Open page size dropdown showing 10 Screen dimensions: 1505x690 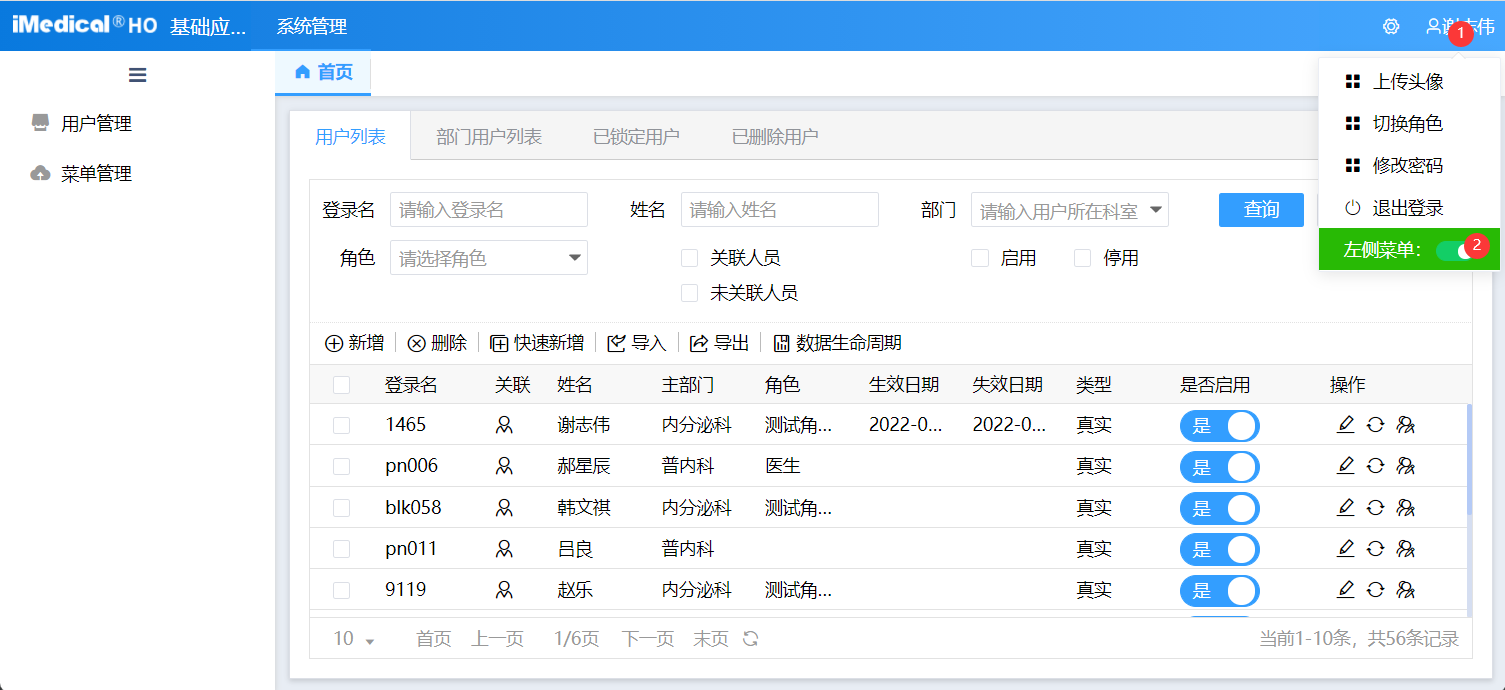coord(354,639)
